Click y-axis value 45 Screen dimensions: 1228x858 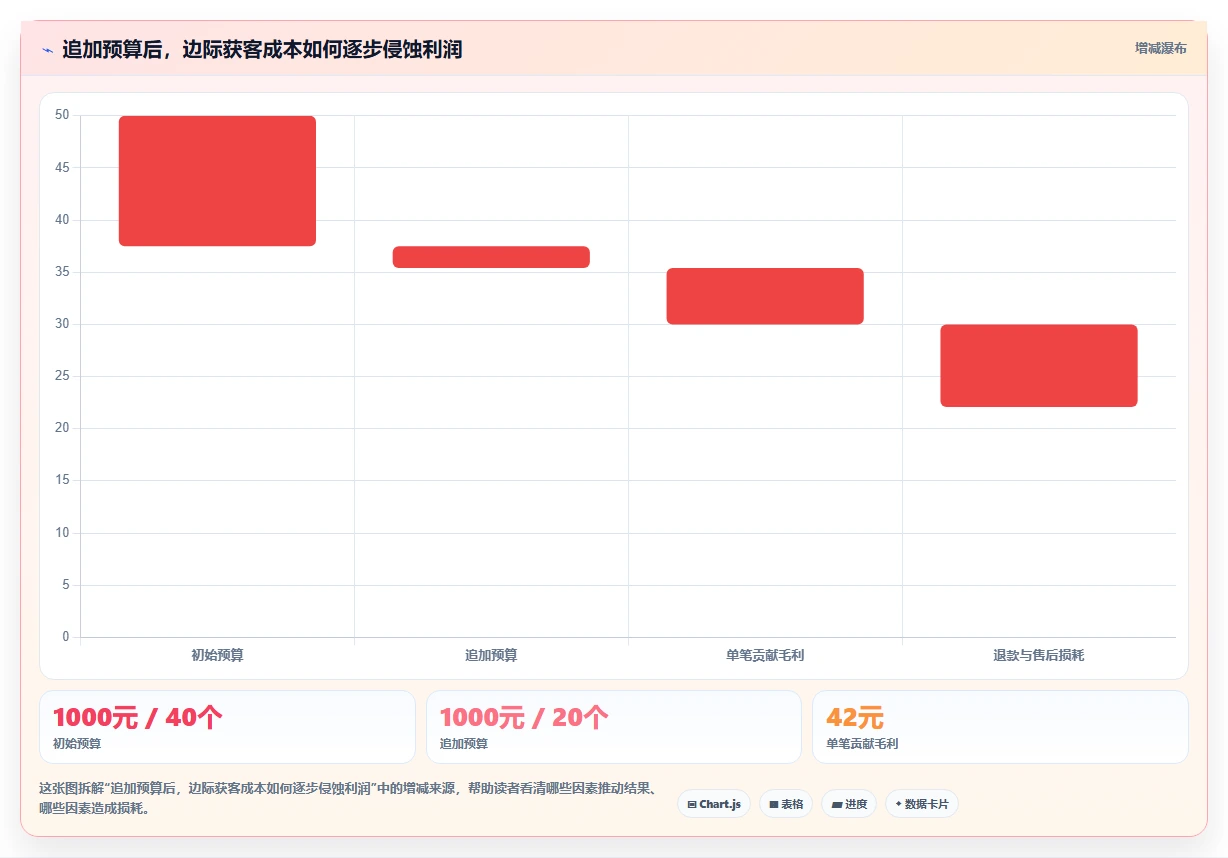62,167
